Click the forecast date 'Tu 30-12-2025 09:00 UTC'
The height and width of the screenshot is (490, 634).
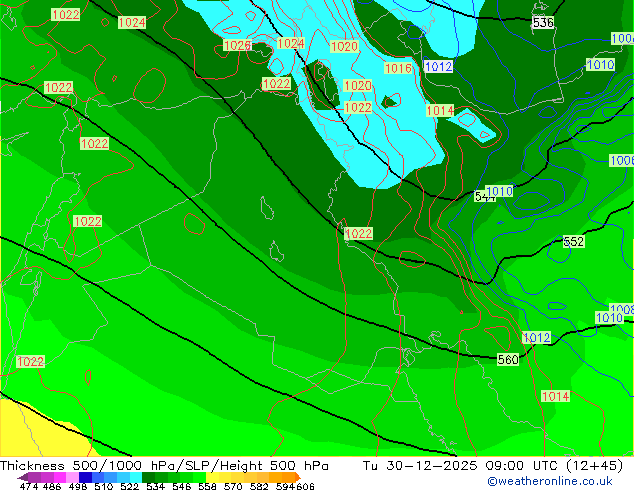click(462, 466)
